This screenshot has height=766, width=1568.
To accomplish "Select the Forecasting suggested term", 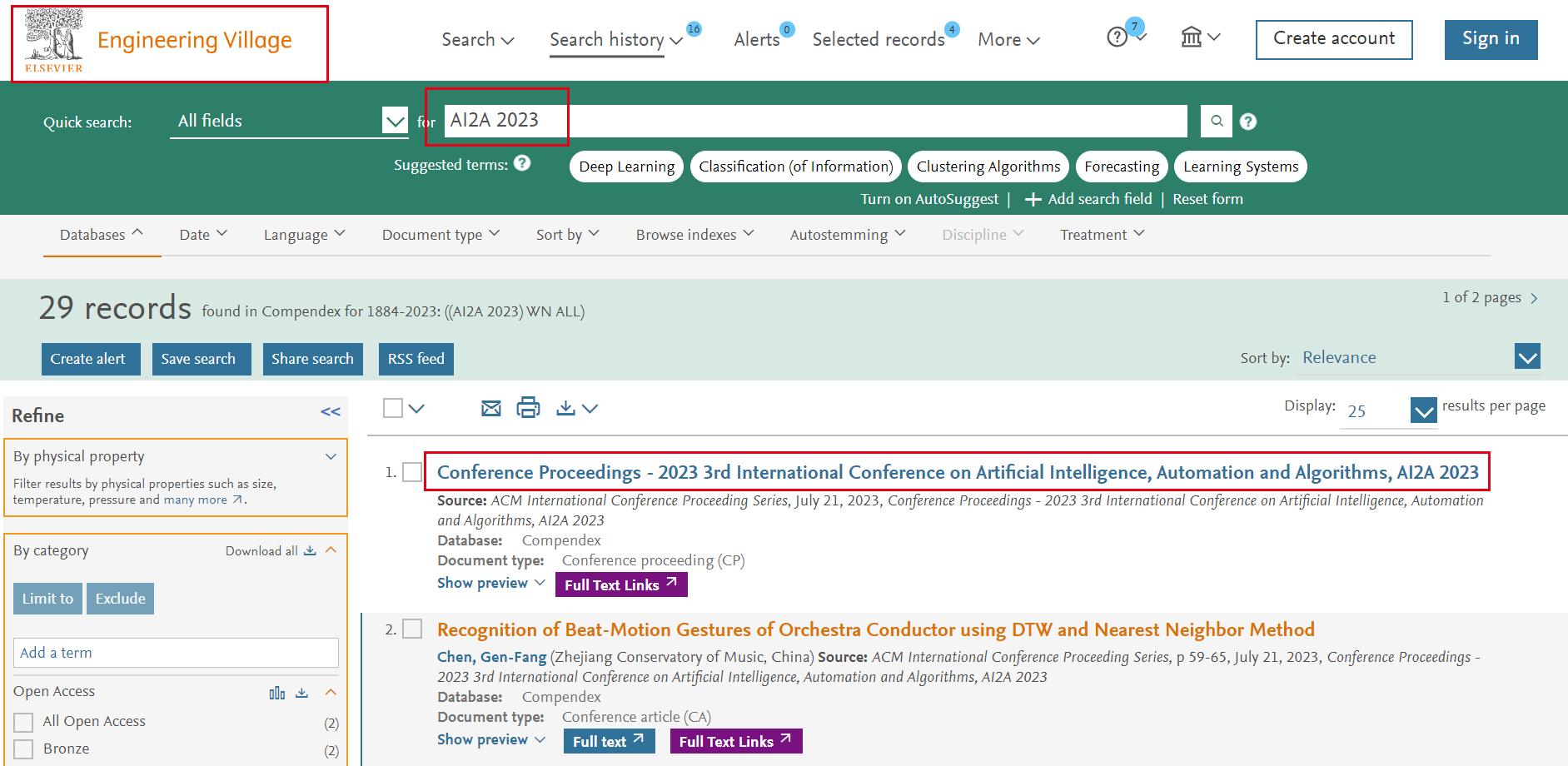I will pyautogui.click(x=1122, y=167).
